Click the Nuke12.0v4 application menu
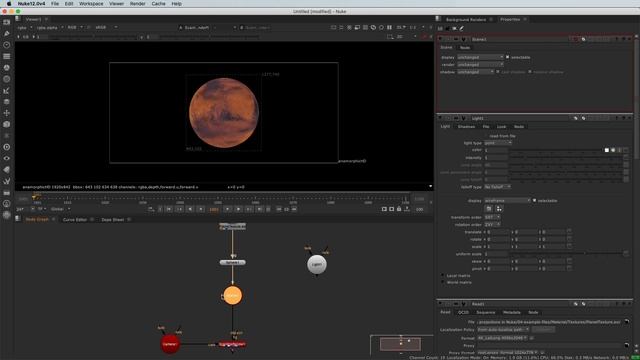Image resolution: width=640 pixels, height=360 pixels. coord(31,4)
